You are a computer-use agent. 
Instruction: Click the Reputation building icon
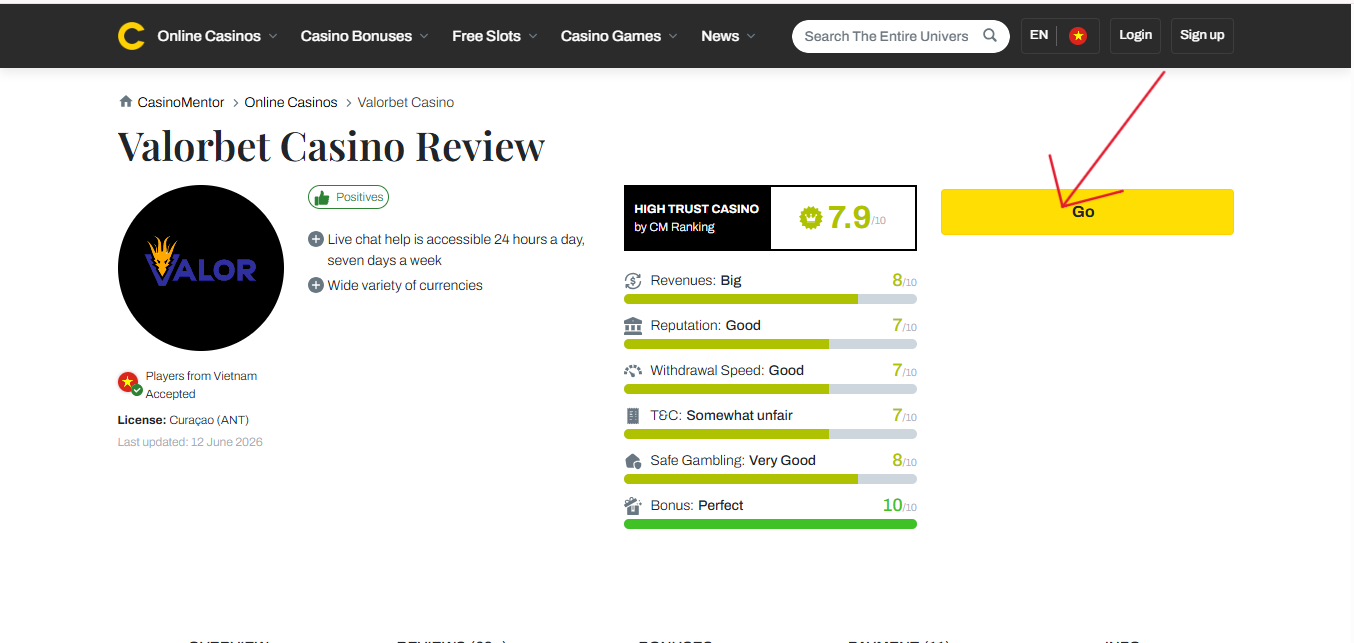633,326
